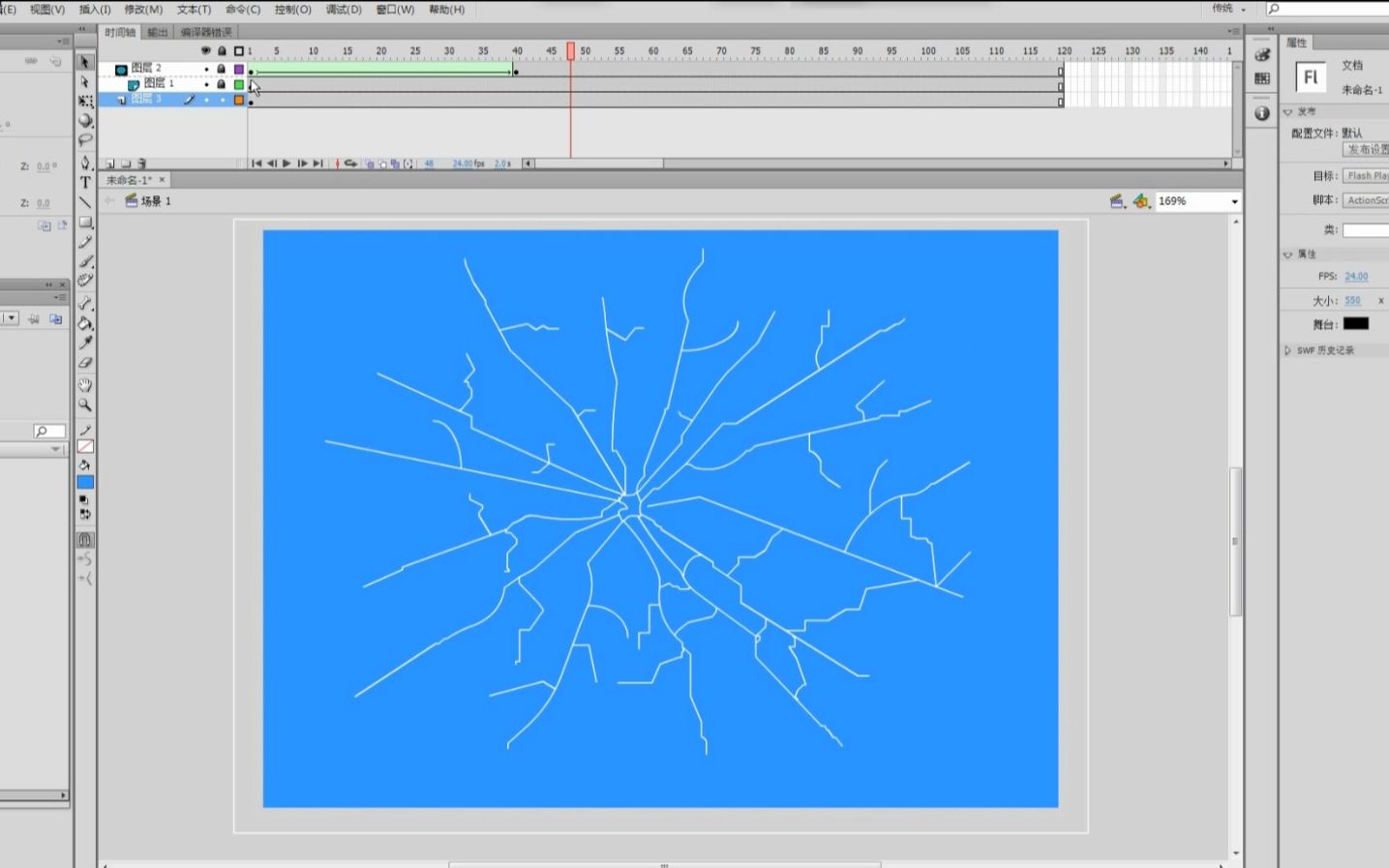Select the Free Transform tool

(85, 102)
